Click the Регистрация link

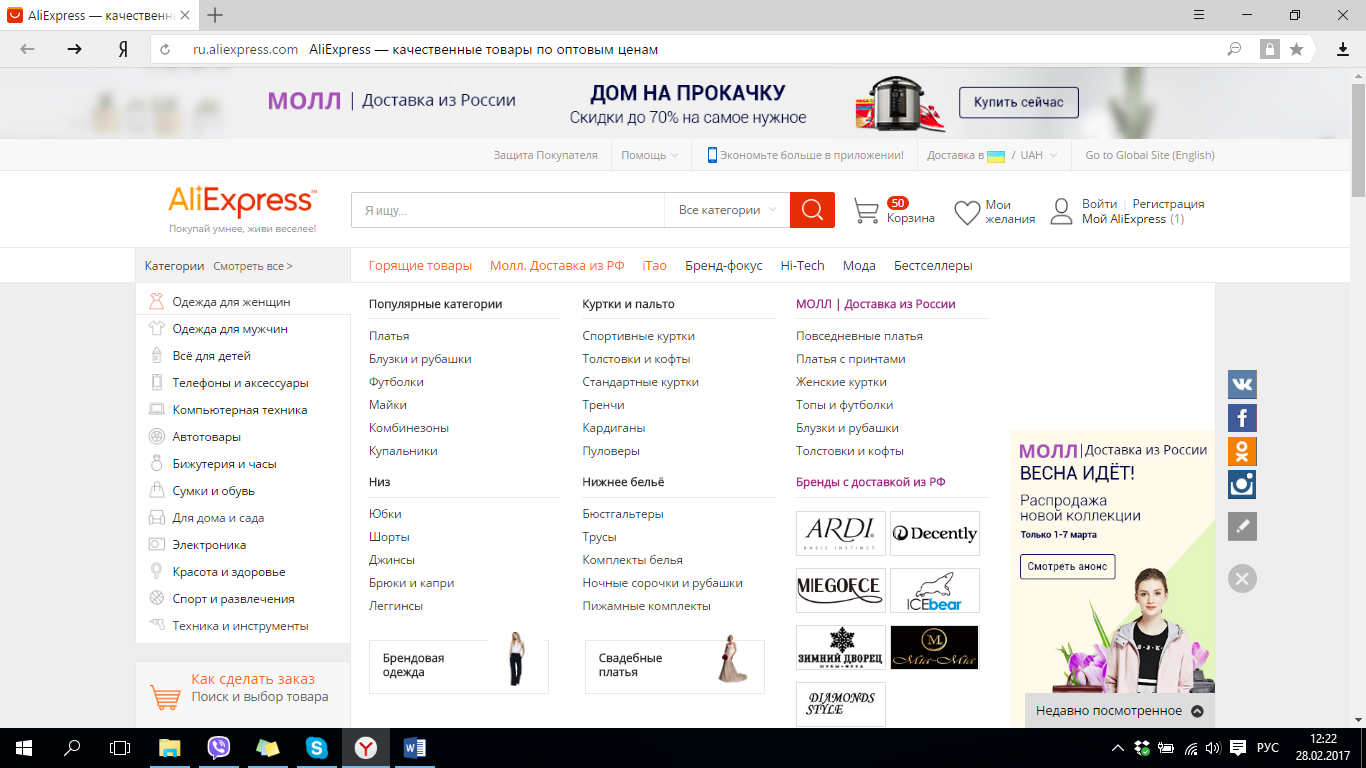1168,204
